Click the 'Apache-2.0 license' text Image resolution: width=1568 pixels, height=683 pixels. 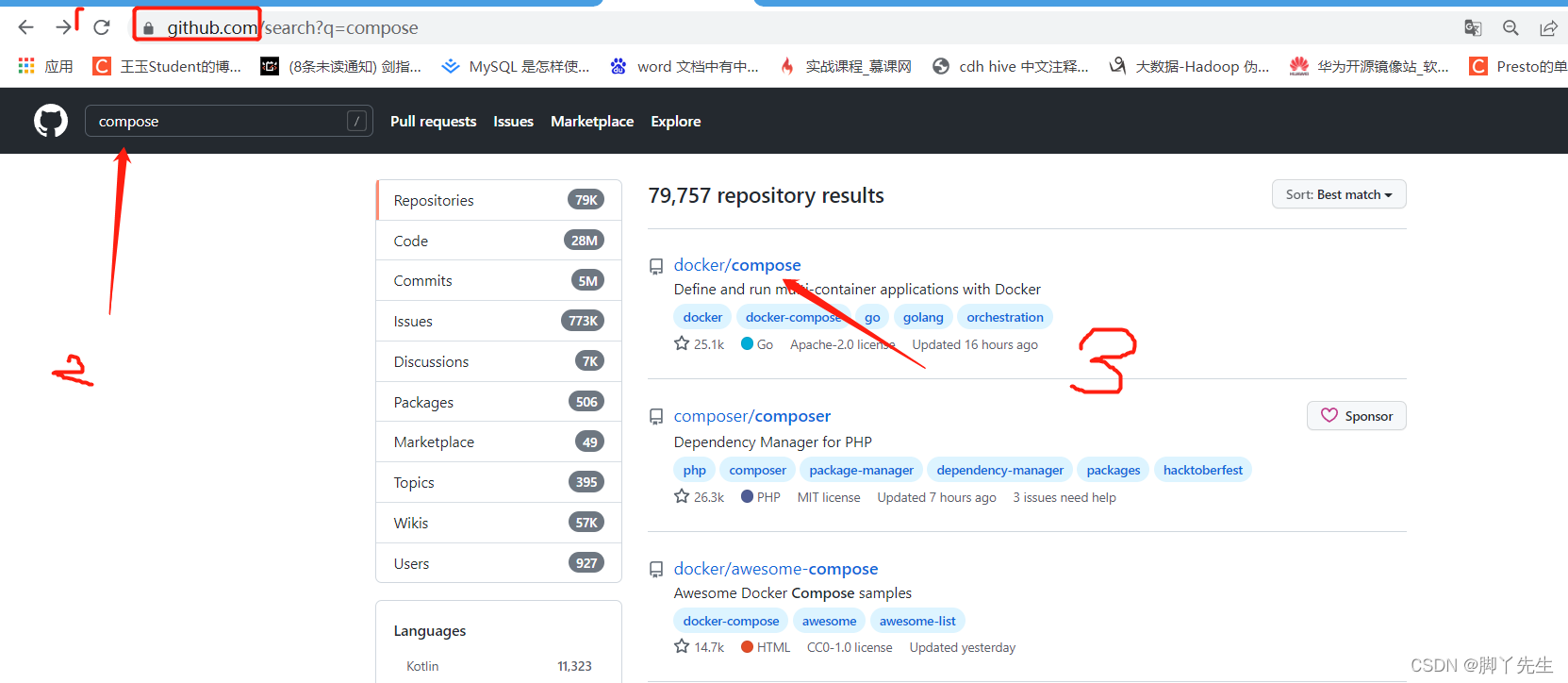tap(843, 344)
